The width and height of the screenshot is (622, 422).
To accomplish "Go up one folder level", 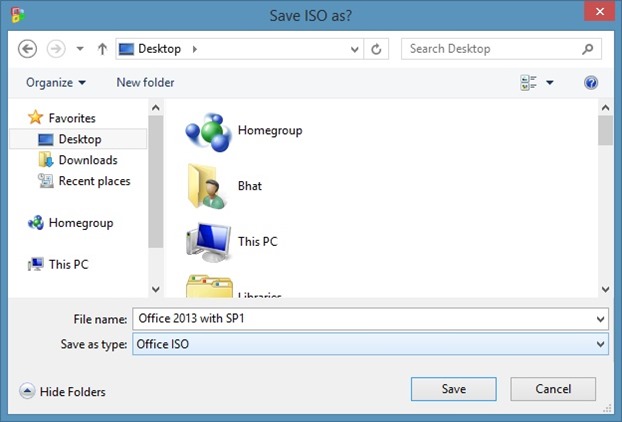I will tap(102, 49).
